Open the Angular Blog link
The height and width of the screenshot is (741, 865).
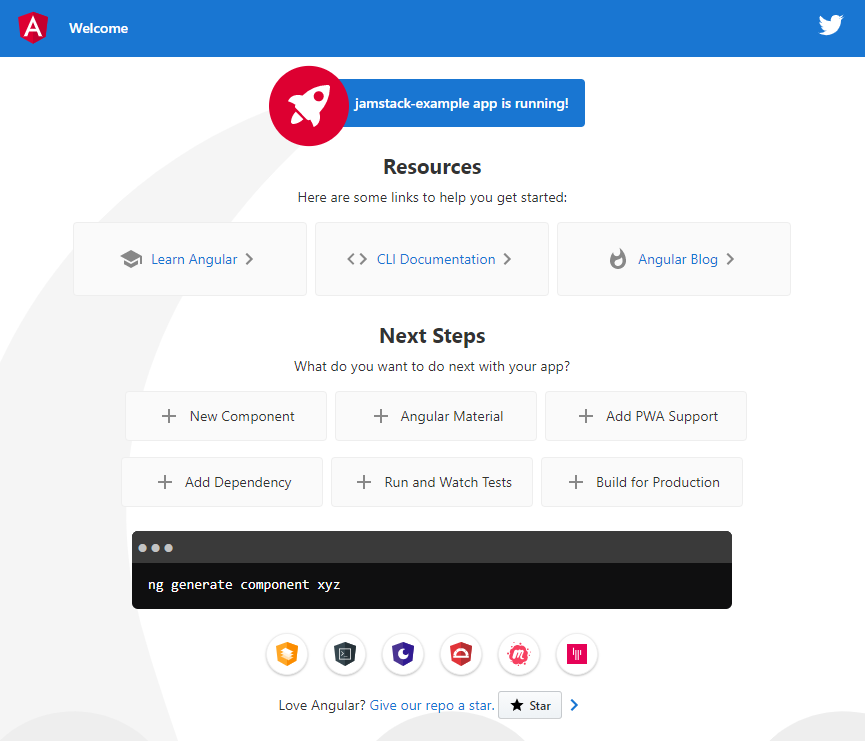point(674,259)
